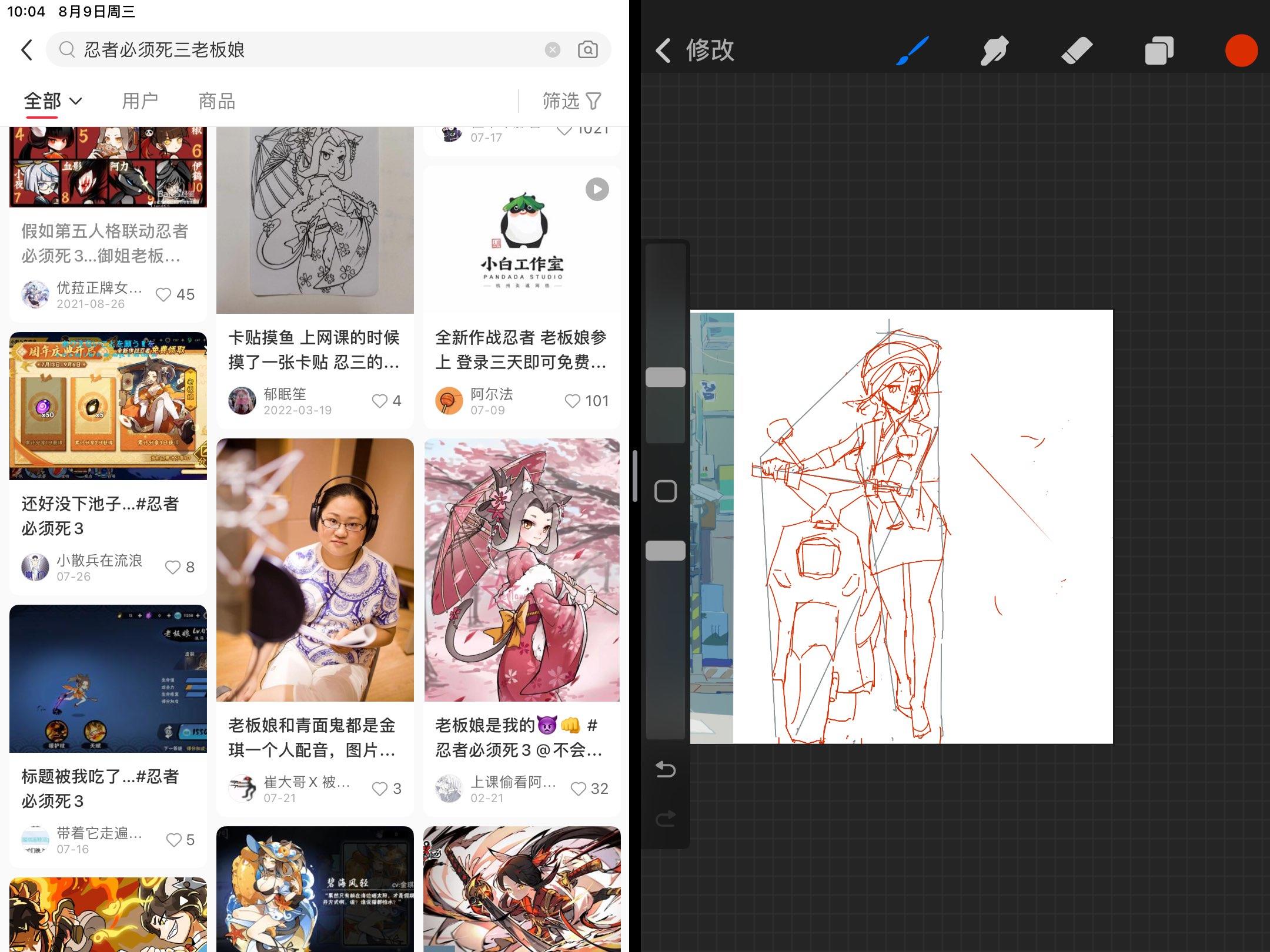Adjust the brush size slider handle
The width and height of the screenshot is (1270, 952).
(666, 377)
